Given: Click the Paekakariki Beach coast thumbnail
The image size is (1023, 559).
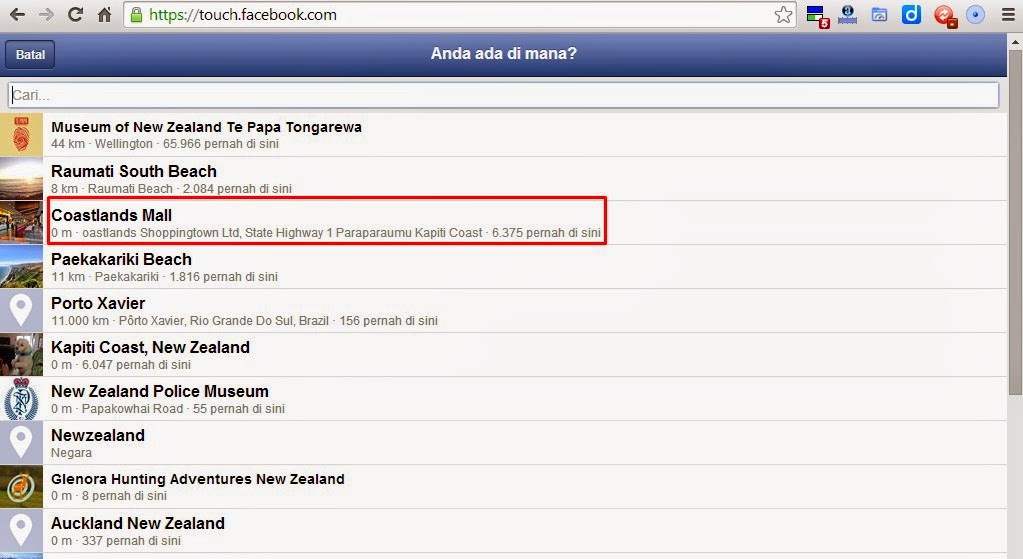Looking at the screenshot, I should 21,267.
